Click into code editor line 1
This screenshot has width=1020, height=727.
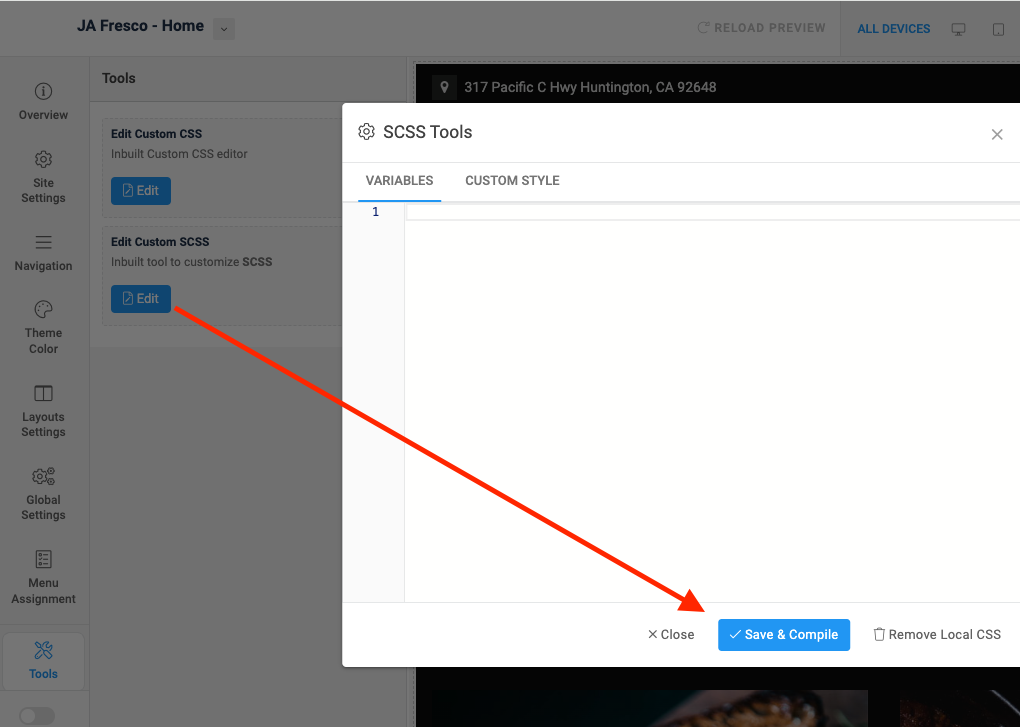[x=712, y=212]
